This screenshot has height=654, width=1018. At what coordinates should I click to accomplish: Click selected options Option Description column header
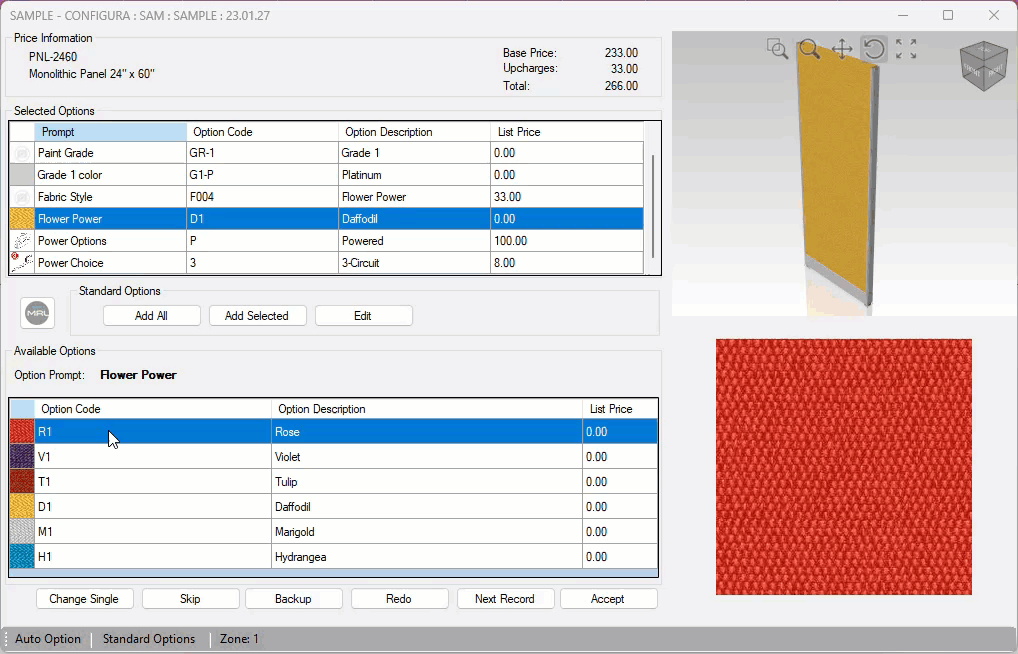414,132
